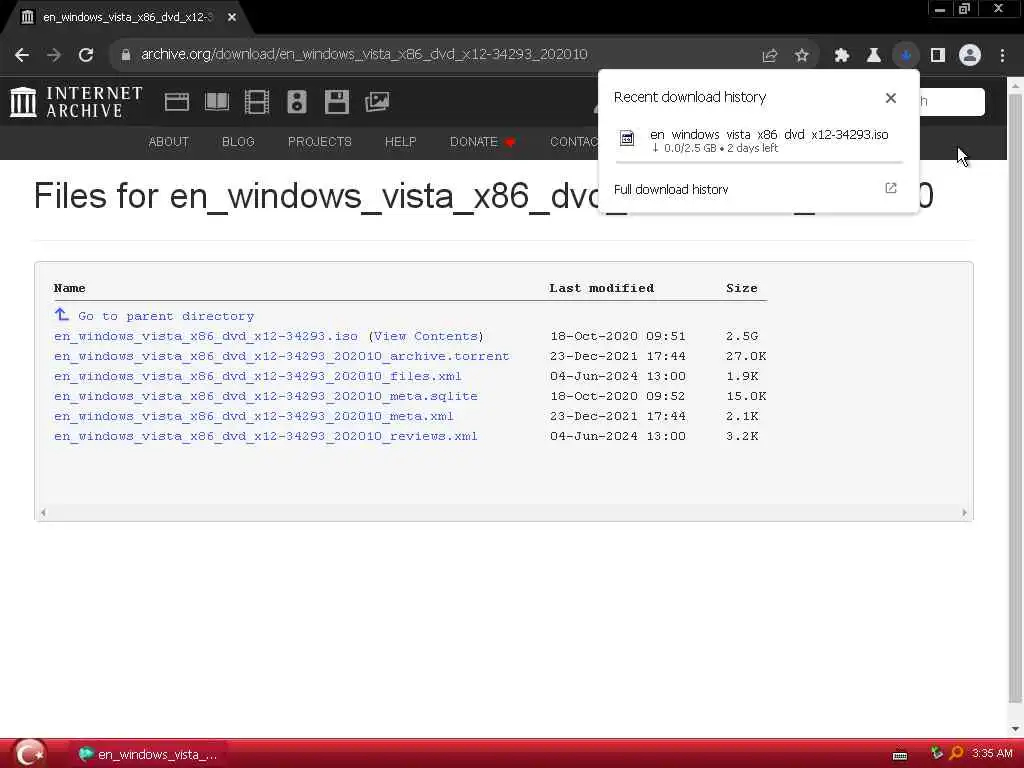Click the archive search field
Screen dimensions: 1024x768
tap(952, 101)
